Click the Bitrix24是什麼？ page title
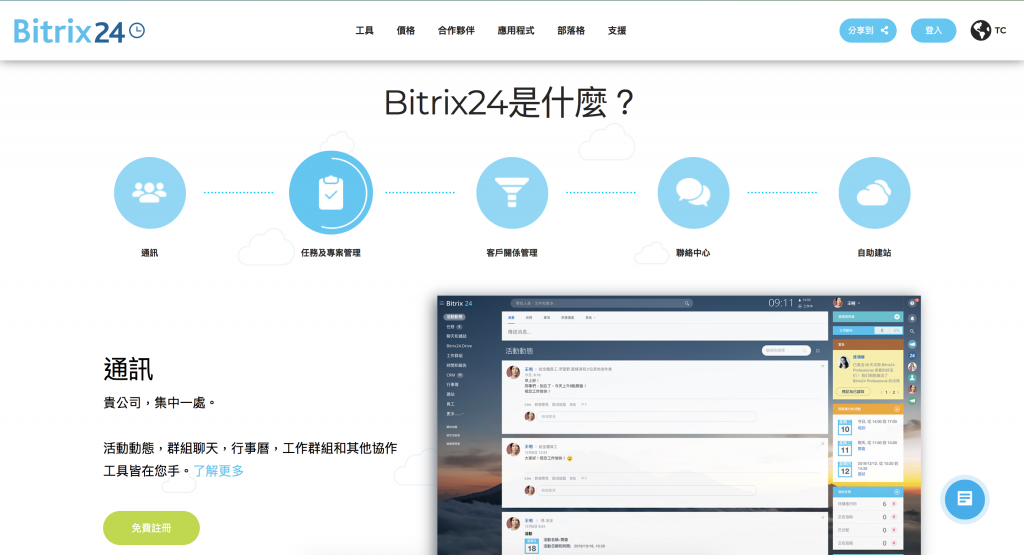The height and width of the screenshot is (555, 1024). coord(509,103)
